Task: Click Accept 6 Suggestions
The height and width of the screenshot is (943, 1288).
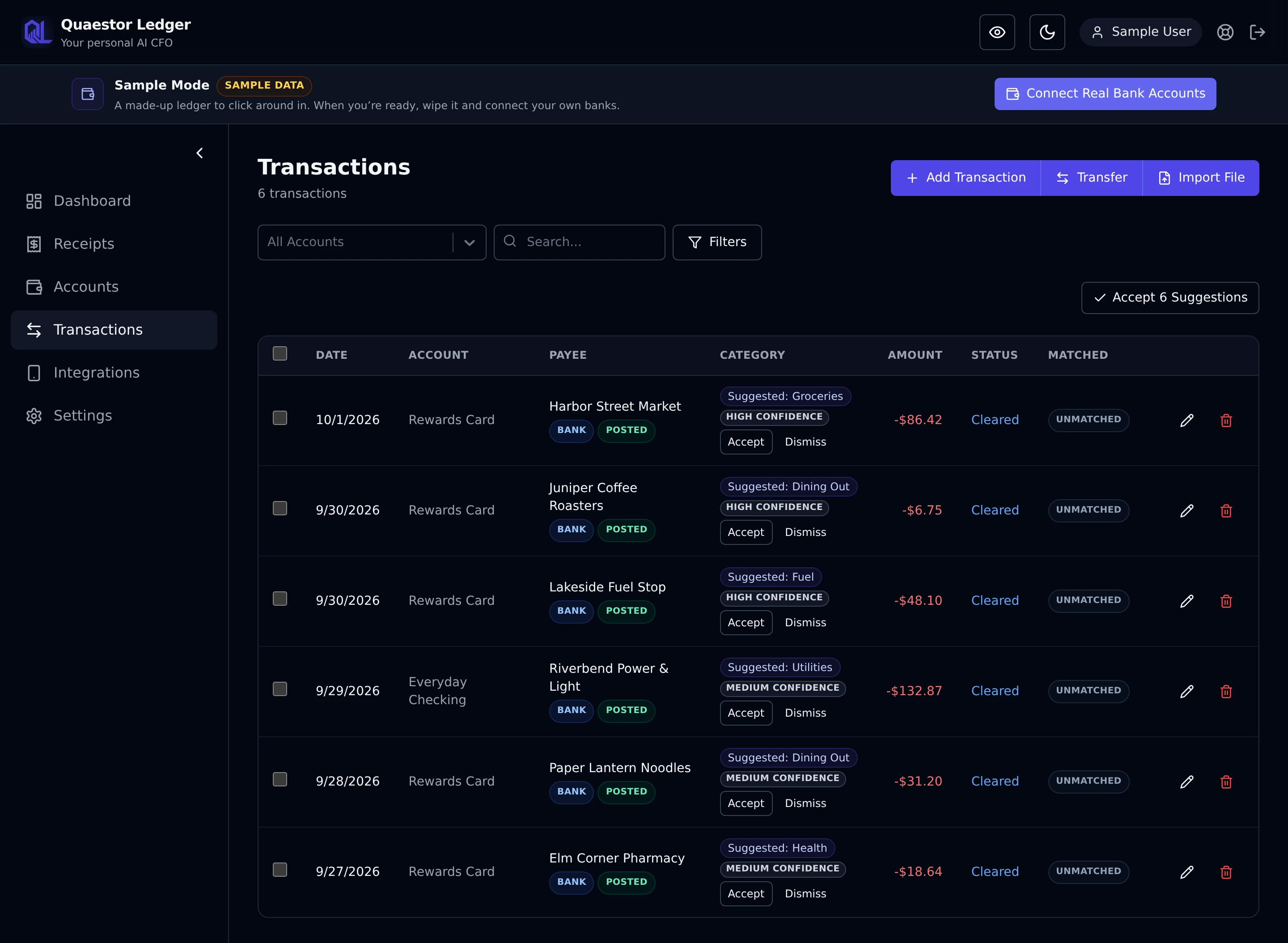Action: coord(1170,298)
